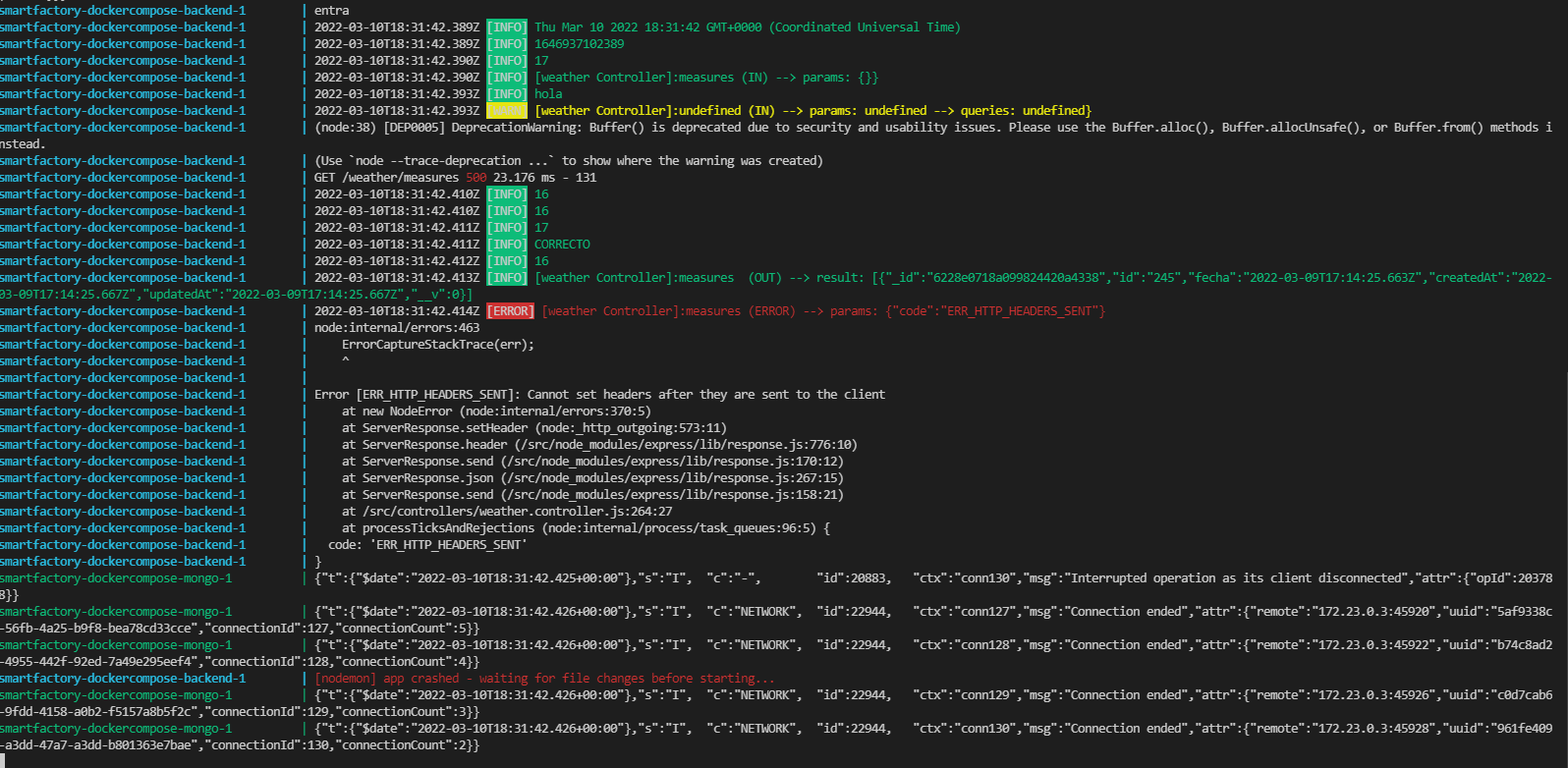Click the "CORRECTO" log message
1568x768 pixels.
562,245
